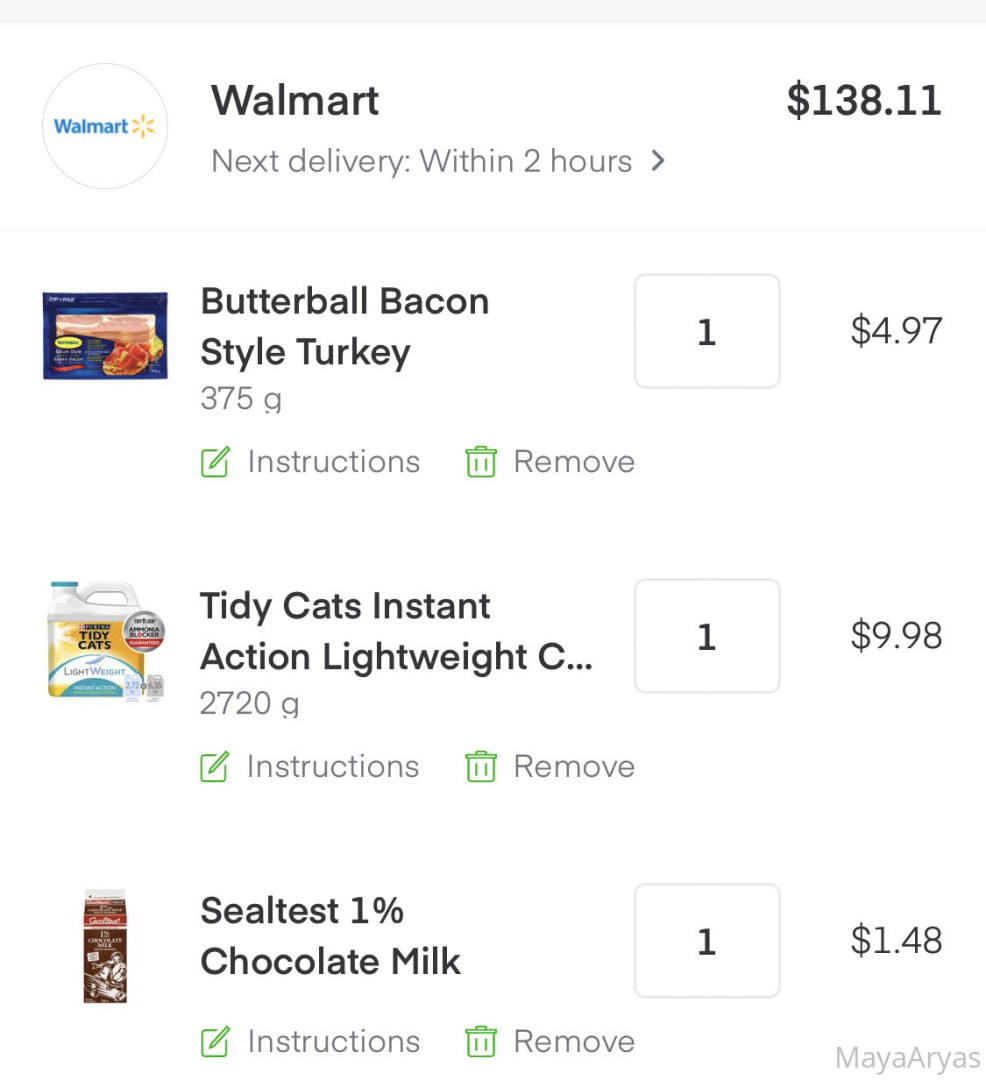Open Sealtest 1% Chocolate Milk item title

pyautogui.click(x=330, y=936)
